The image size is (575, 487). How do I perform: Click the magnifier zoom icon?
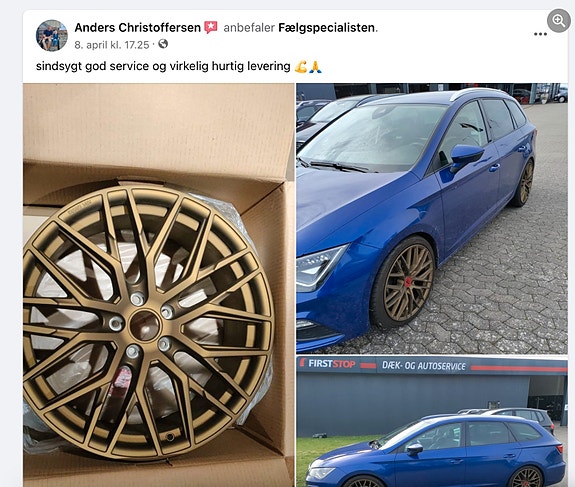click(x=558, y=21)
